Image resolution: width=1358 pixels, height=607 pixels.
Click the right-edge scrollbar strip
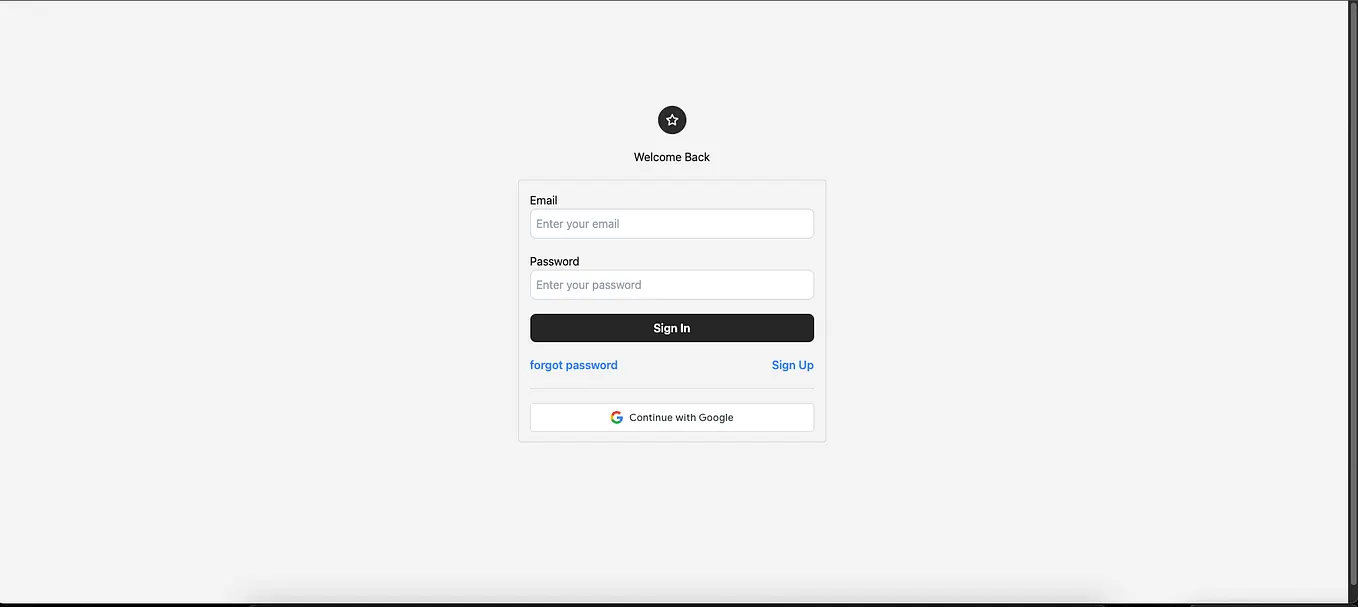click(x=1350, y=300)
